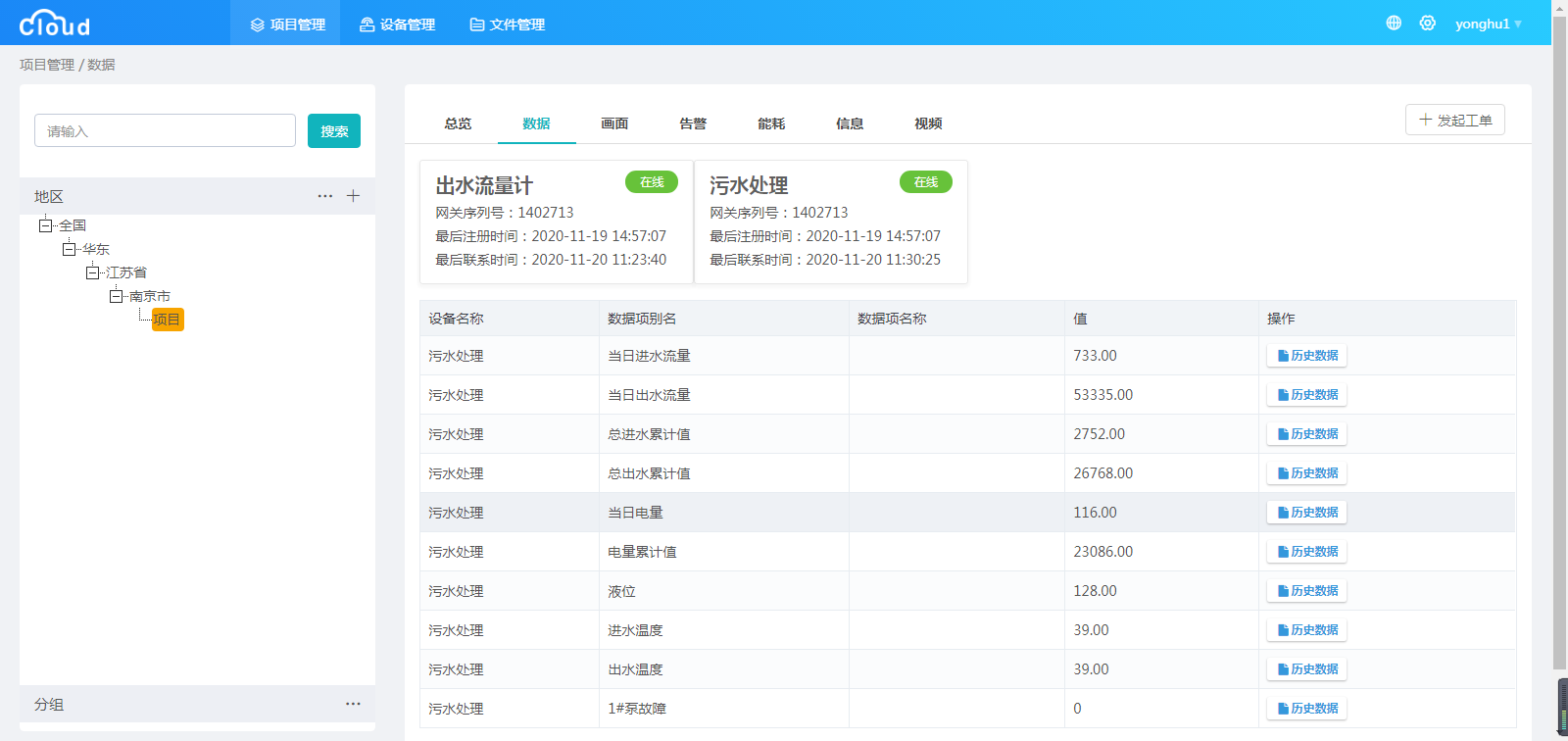The image size is (1568, 741).
Task: Open the language globe icon
Action: pos(1394,23)
